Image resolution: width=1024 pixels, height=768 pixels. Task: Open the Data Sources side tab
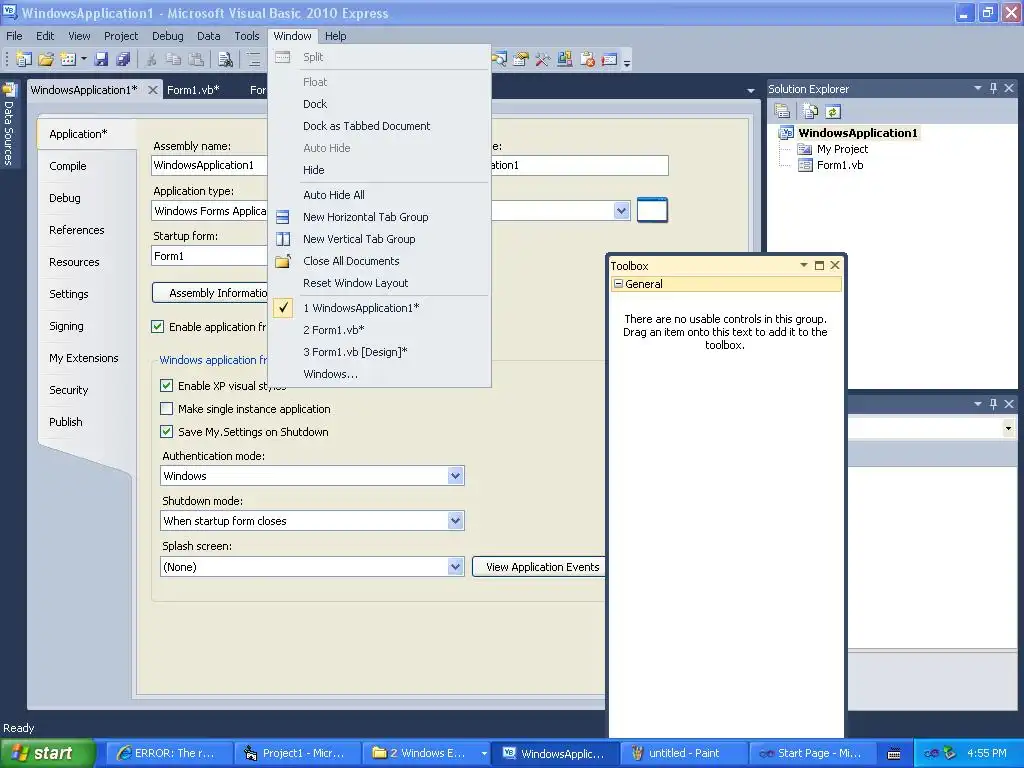point(9,124)
